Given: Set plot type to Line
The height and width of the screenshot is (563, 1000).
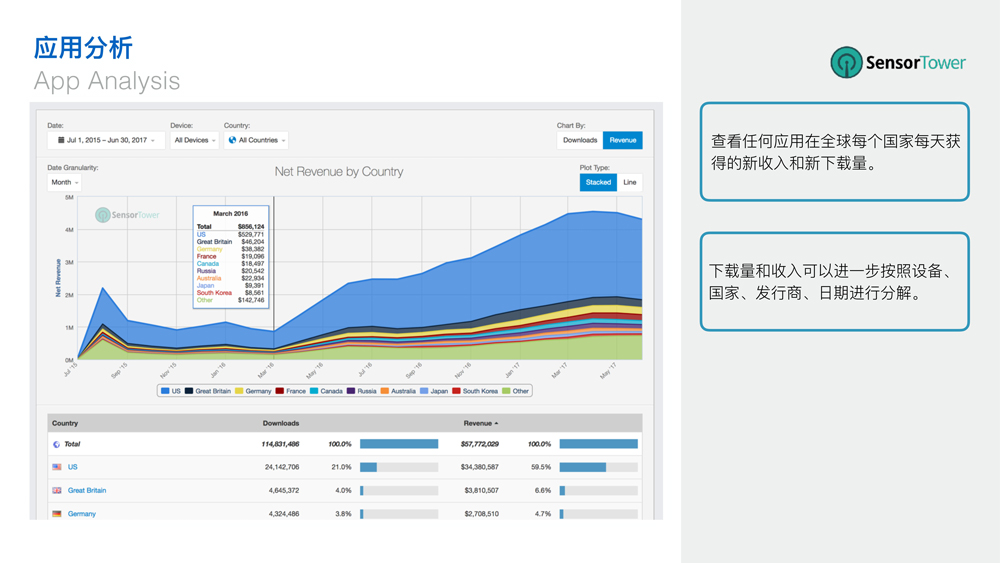Looking at the screenshot, I should click(629, 182).
